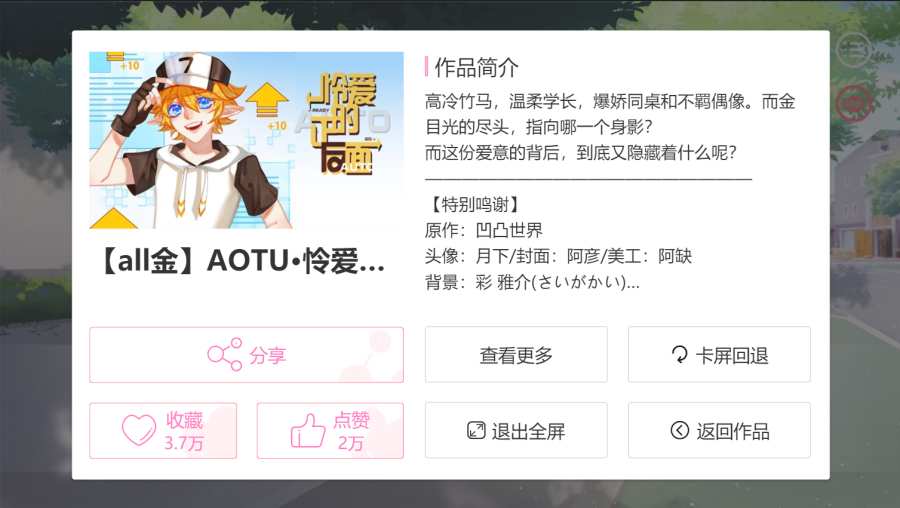This screenshot has width=900, height=508.
Task: Click the red circular record icon
Action: (x=854, y=103)
